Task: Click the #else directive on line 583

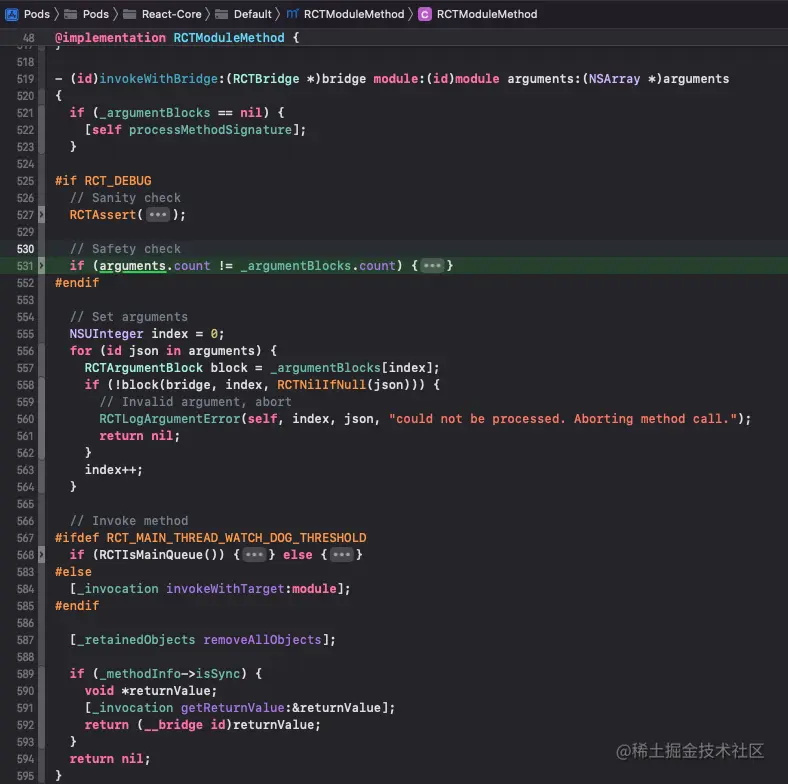Action: 73,572
